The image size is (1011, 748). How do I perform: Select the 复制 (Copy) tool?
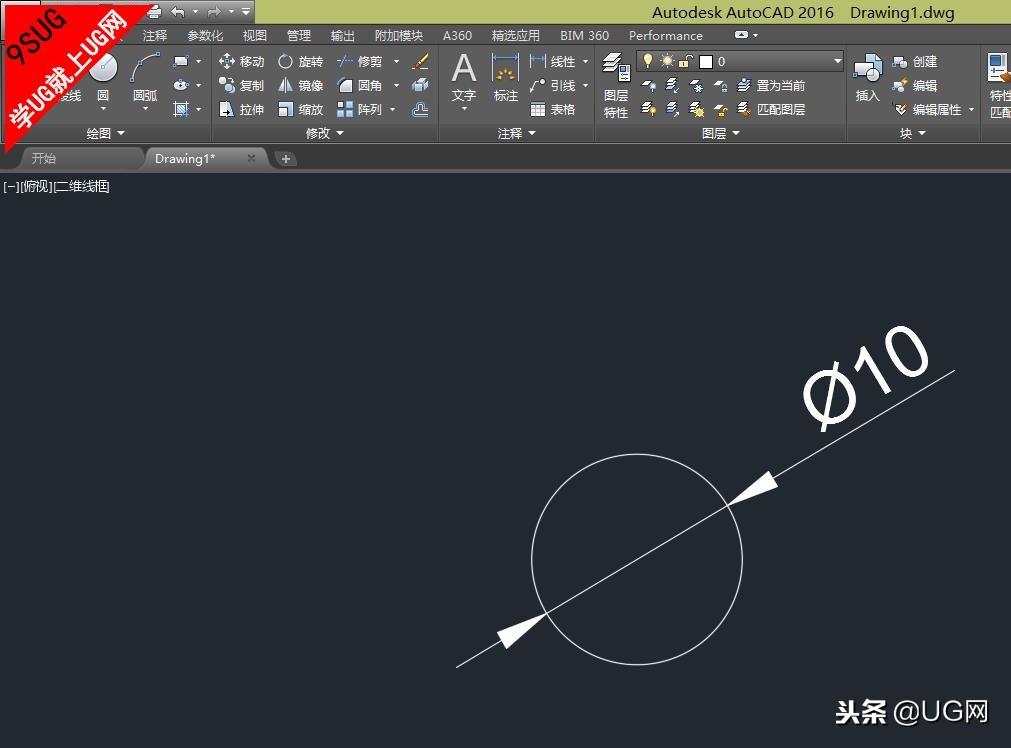242,85
